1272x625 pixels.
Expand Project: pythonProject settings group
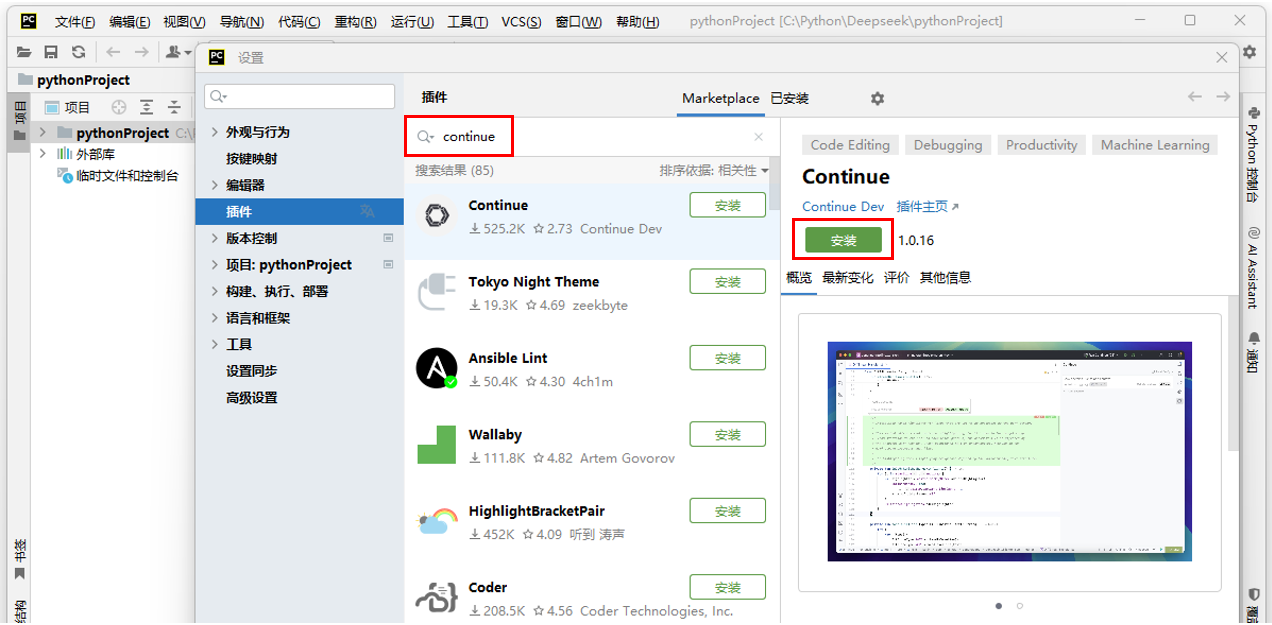(215, 265)
